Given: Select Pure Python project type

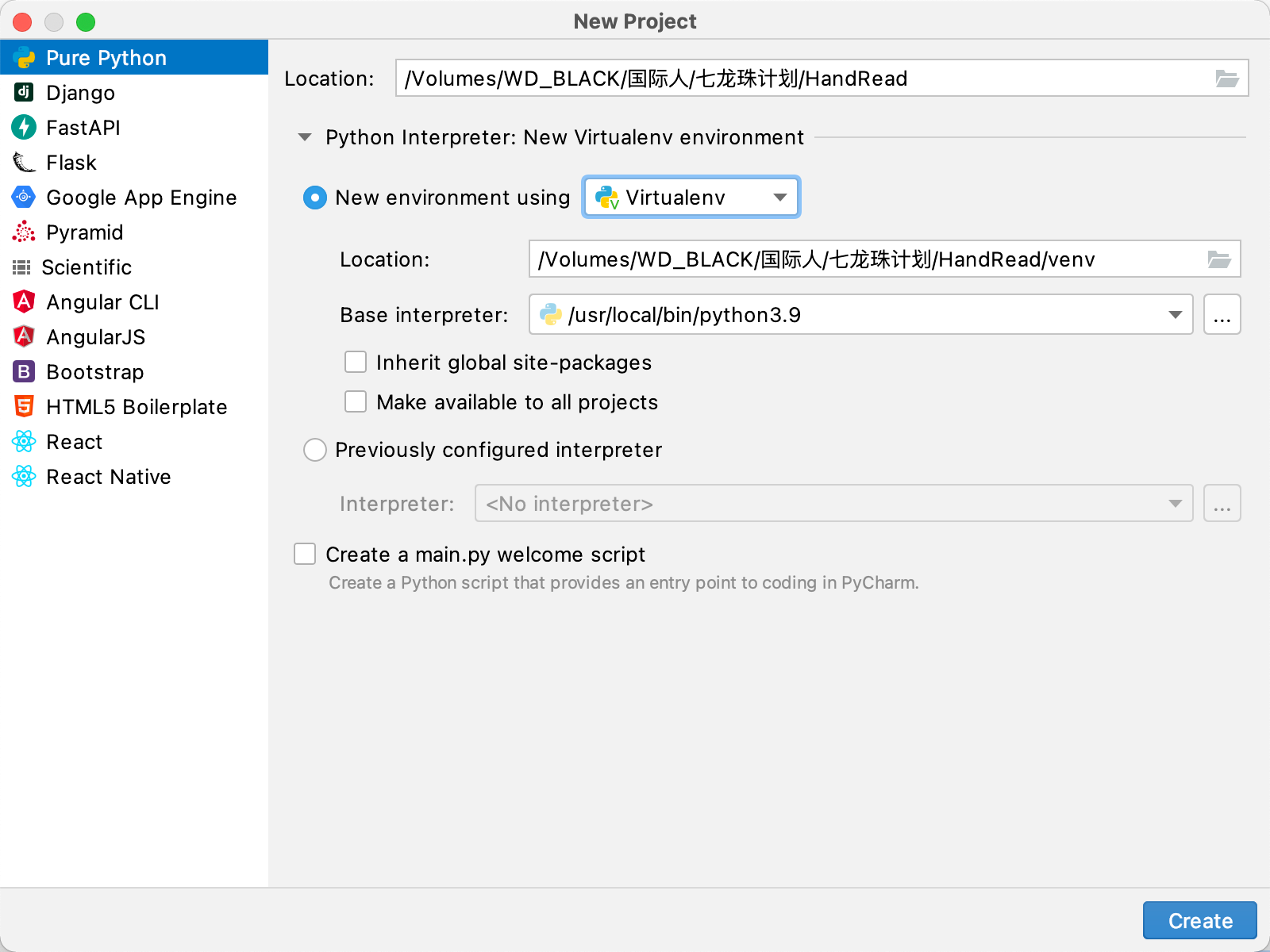Looking at the screenshot, I should click(134, 57).
